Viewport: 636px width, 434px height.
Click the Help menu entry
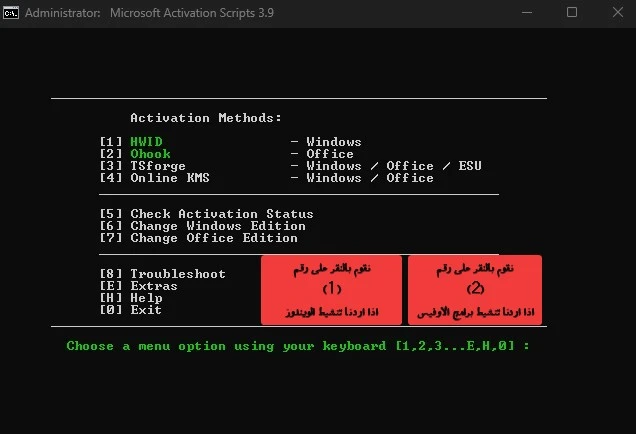coord(146,298)
